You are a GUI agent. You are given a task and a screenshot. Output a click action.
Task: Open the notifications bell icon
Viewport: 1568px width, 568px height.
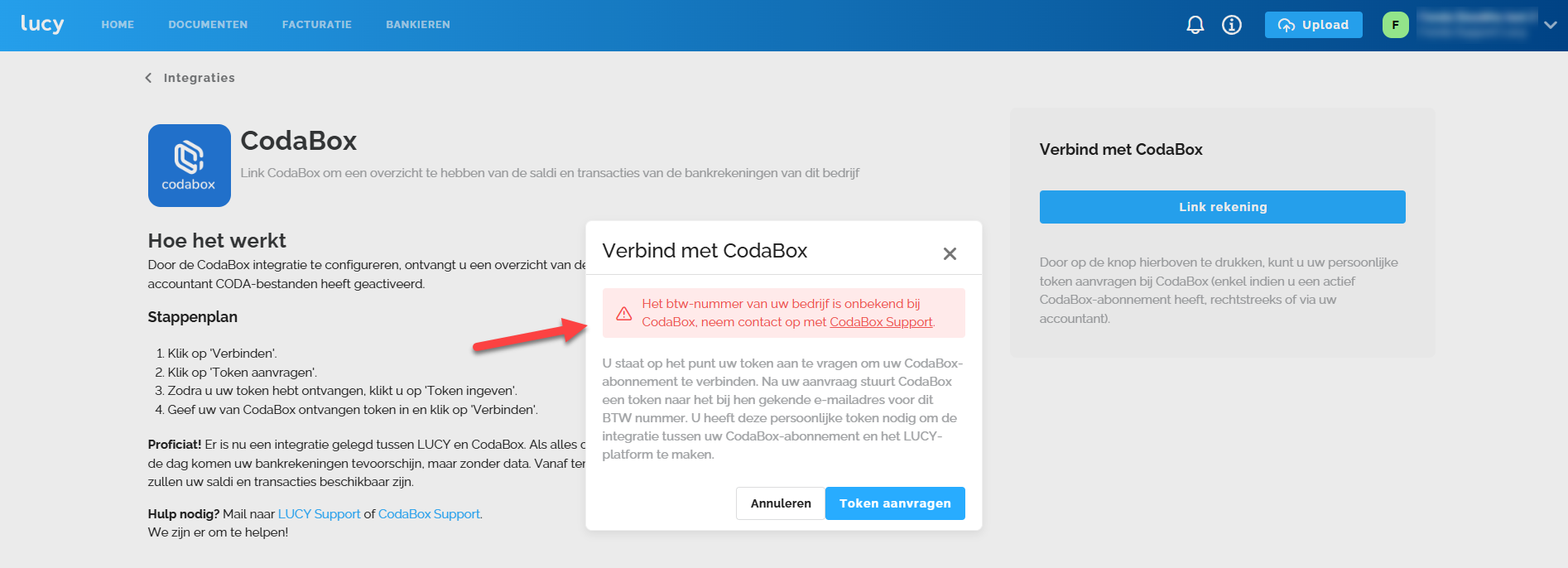(1195, 25)
